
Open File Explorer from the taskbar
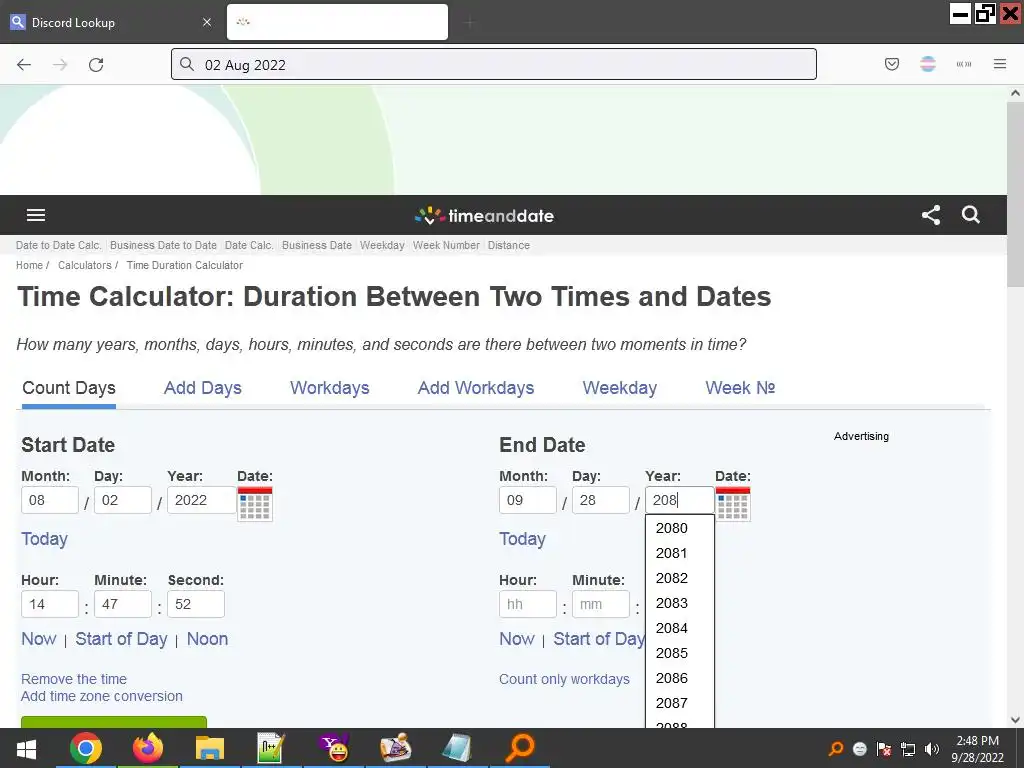[x=210, y=748]
